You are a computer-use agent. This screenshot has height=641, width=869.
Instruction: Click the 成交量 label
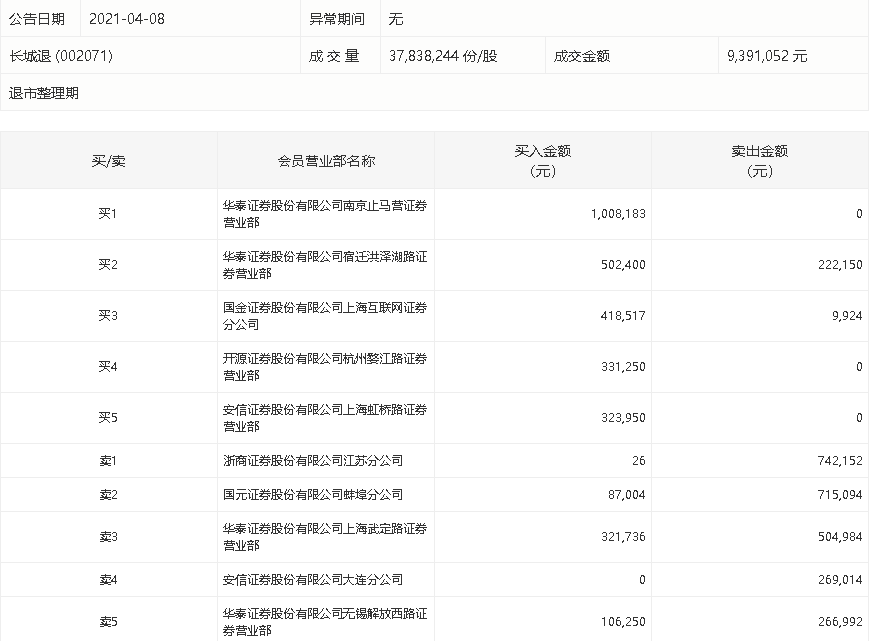[x=334, y=55]
